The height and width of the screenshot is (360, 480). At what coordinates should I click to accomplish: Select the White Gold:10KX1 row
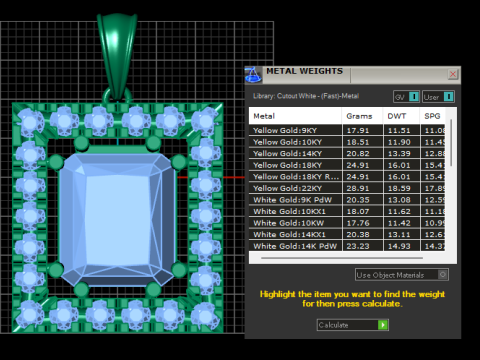(x=347, y=211)
